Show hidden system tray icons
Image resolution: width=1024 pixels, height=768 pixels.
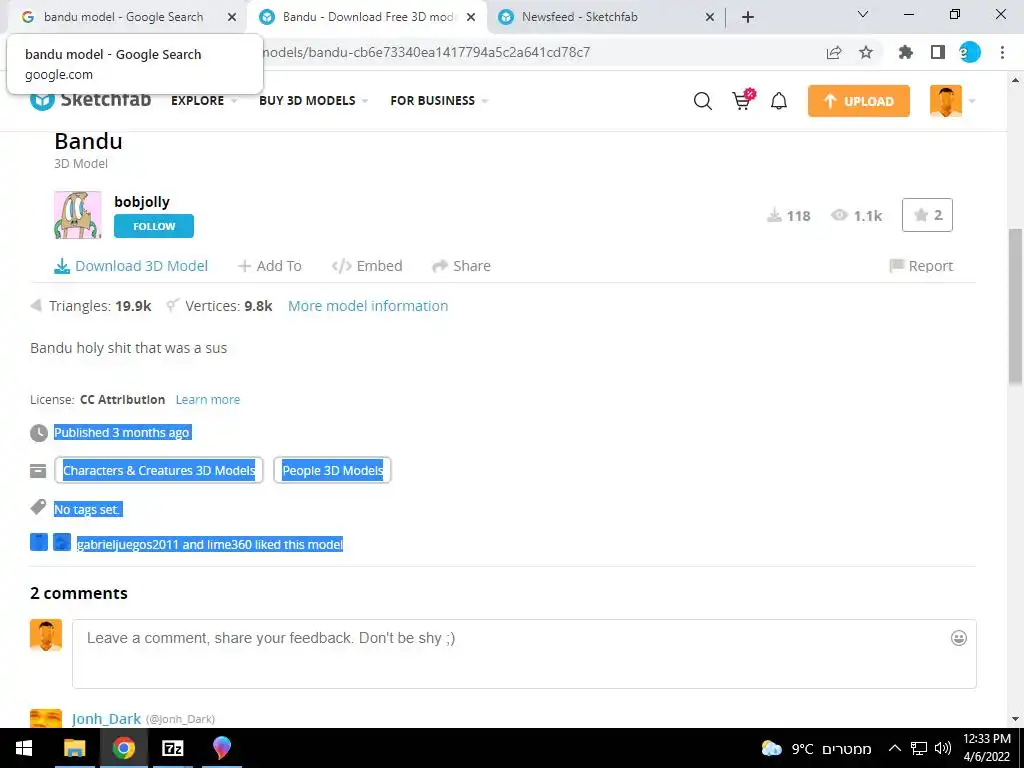click(895, 748)
